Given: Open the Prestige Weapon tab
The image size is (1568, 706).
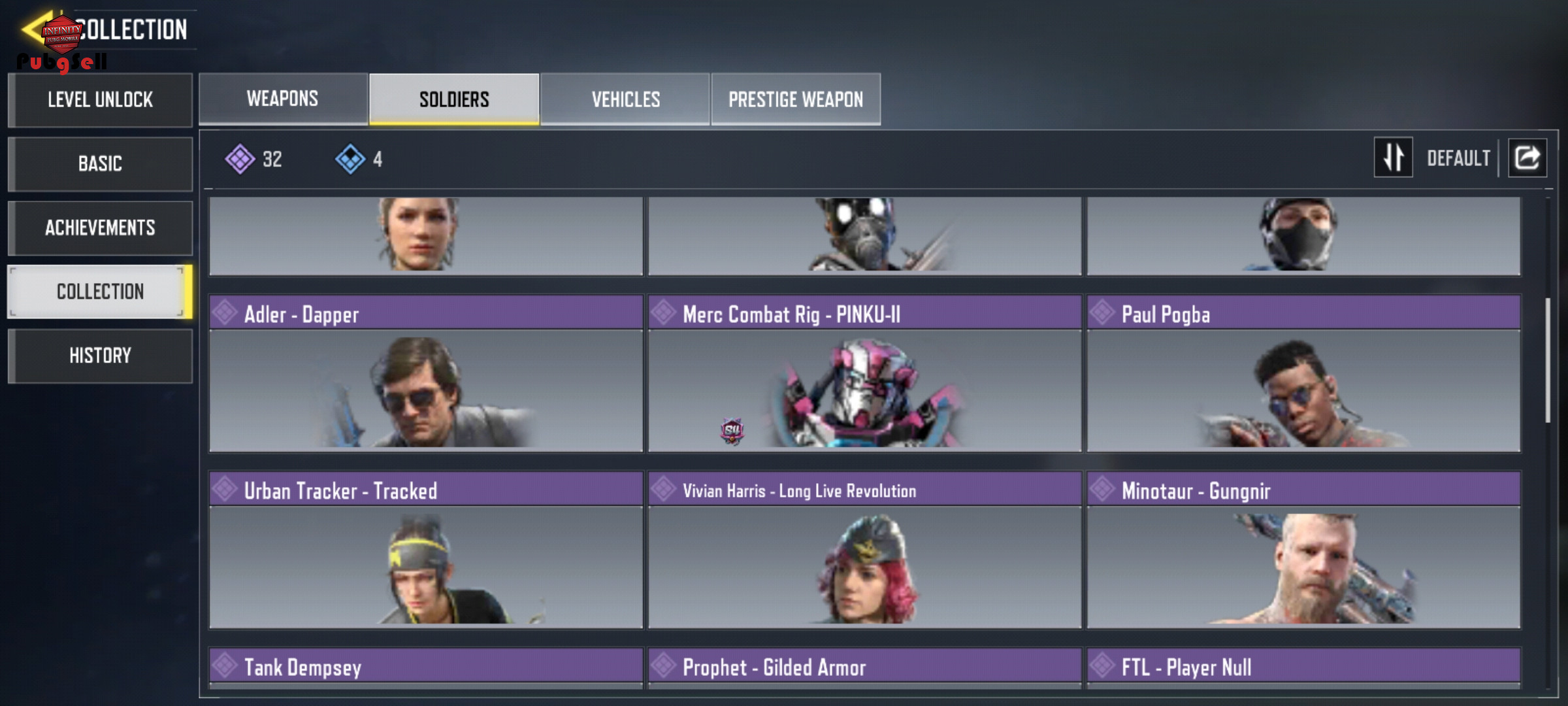Looking at the screenshot, I should click(x=796, y=99).
